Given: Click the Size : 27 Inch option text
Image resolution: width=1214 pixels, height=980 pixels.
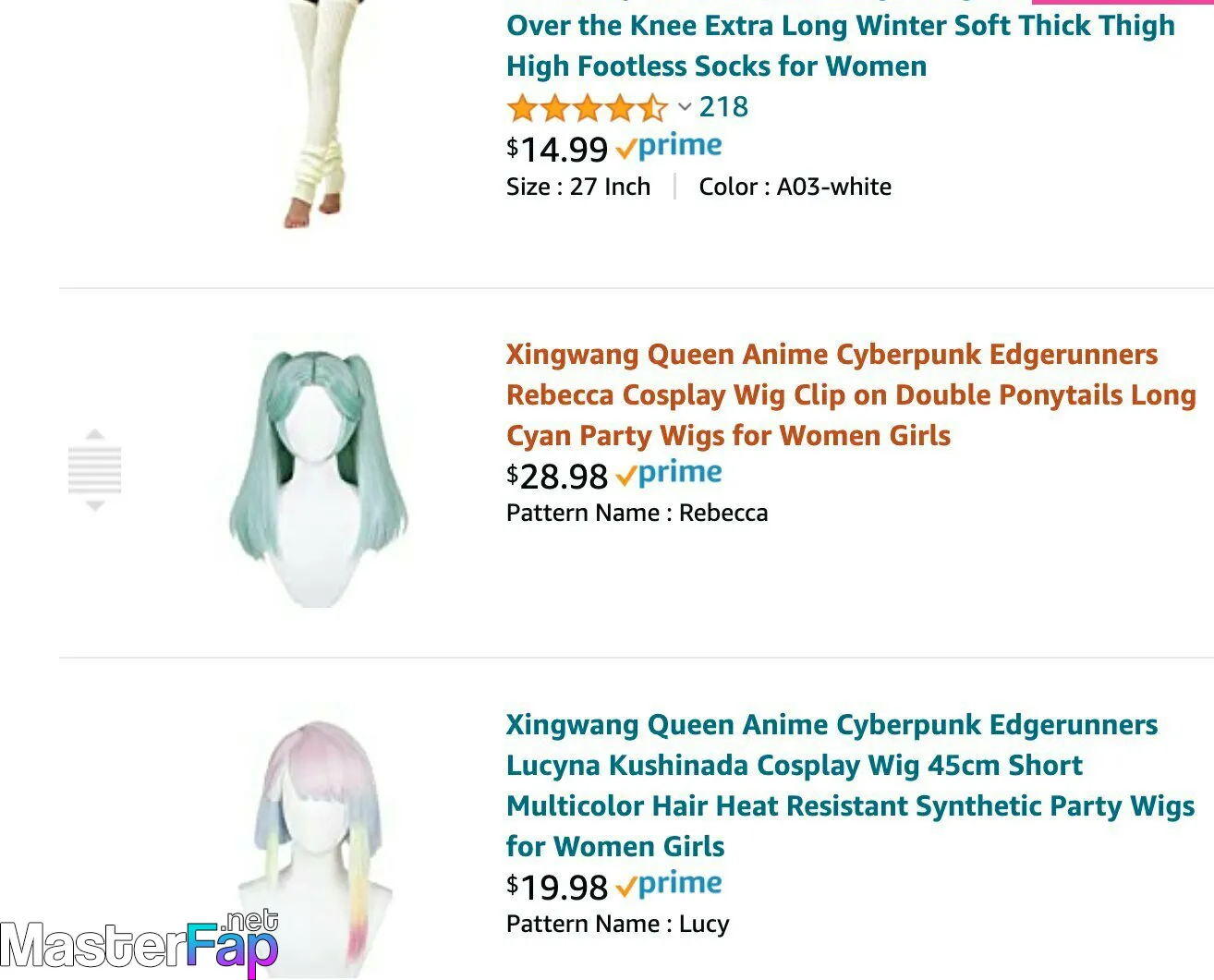Looking at the screenshot, I should [x=578, y=187].
